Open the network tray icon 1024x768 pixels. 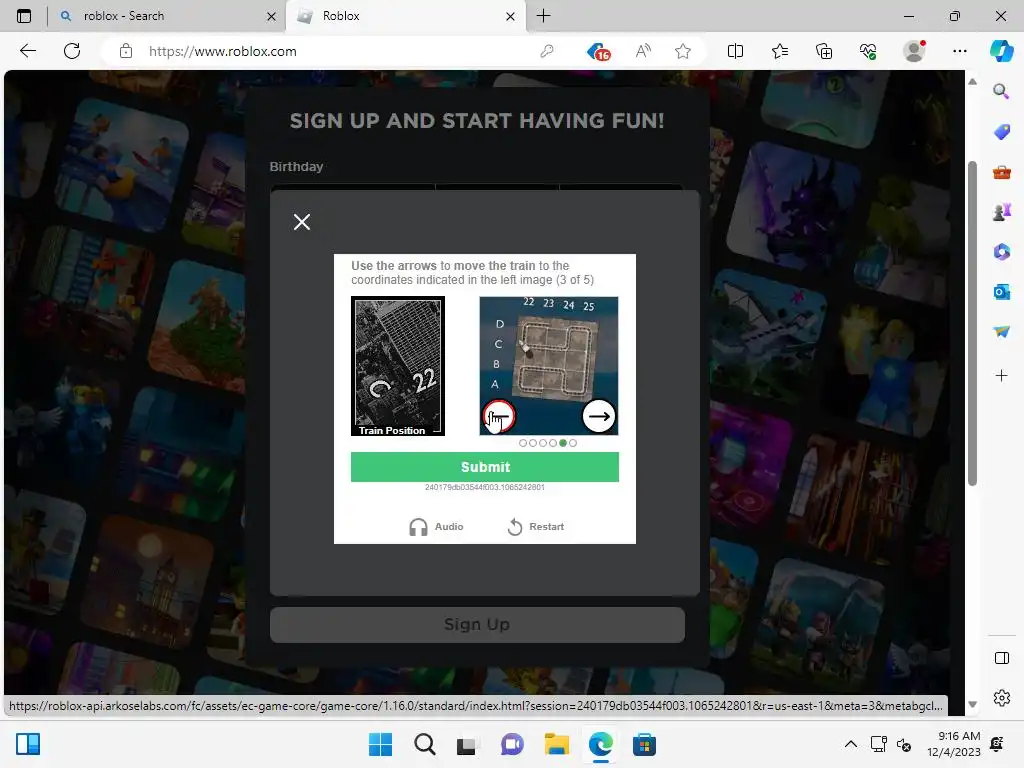[x=878, y=744]
